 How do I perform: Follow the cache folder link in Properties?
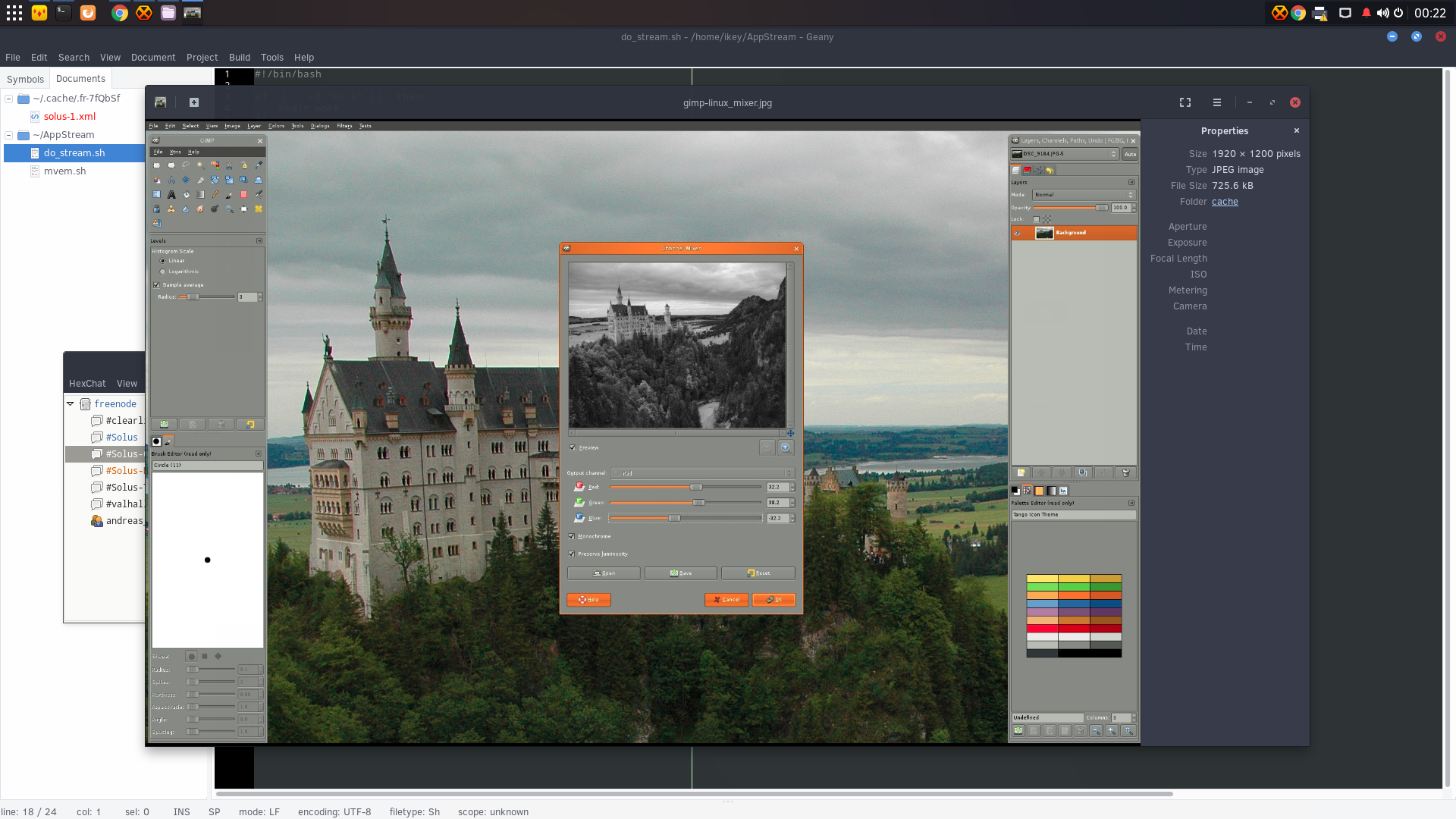point(1225,202)
